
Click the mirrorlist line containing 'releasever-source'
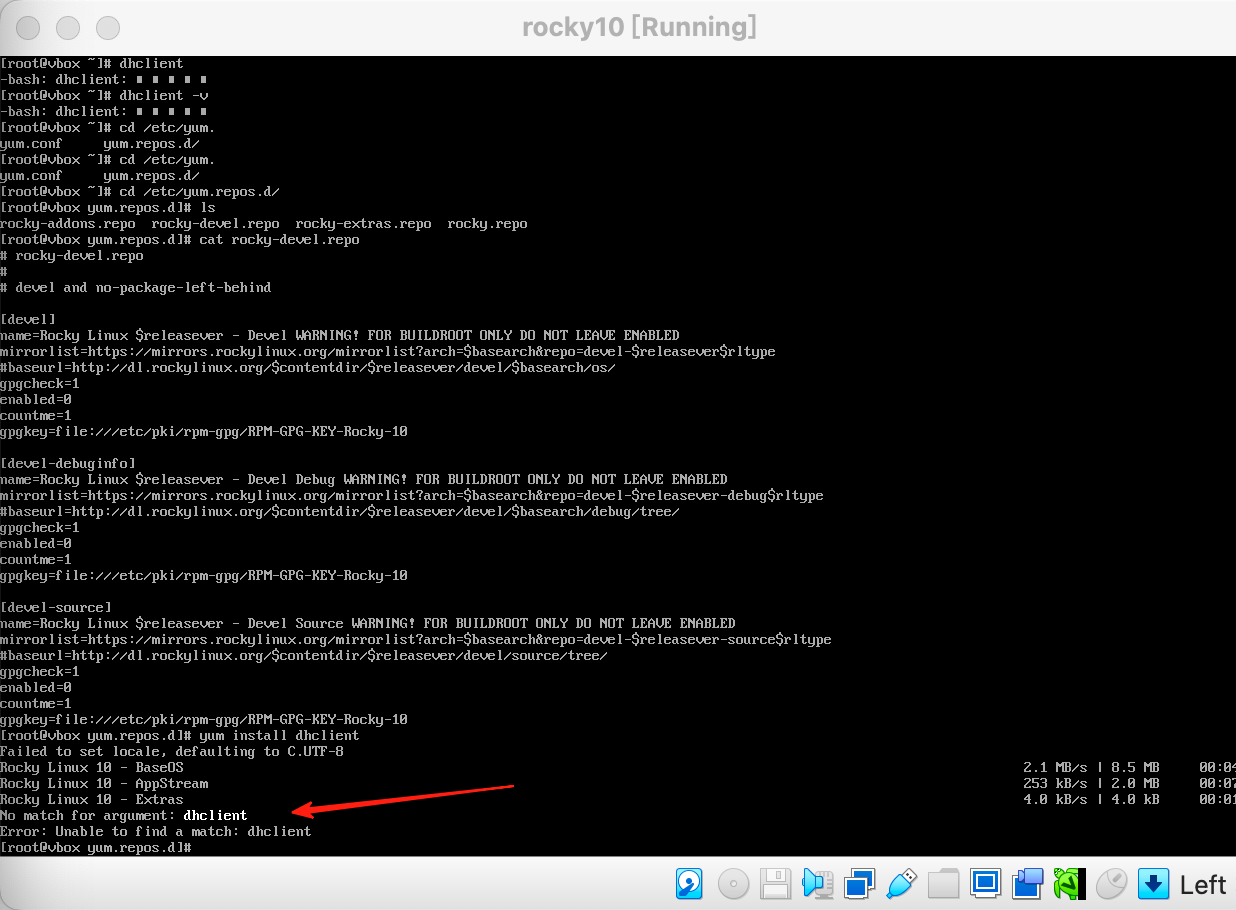[416, 639]
